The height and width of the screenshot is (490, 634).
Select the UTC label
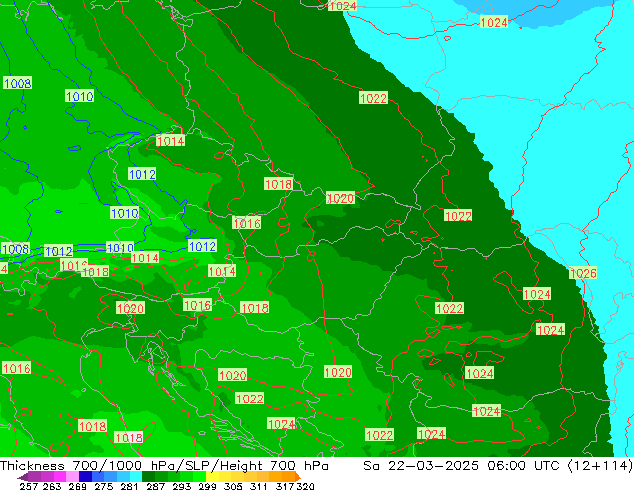click(547, 466)
